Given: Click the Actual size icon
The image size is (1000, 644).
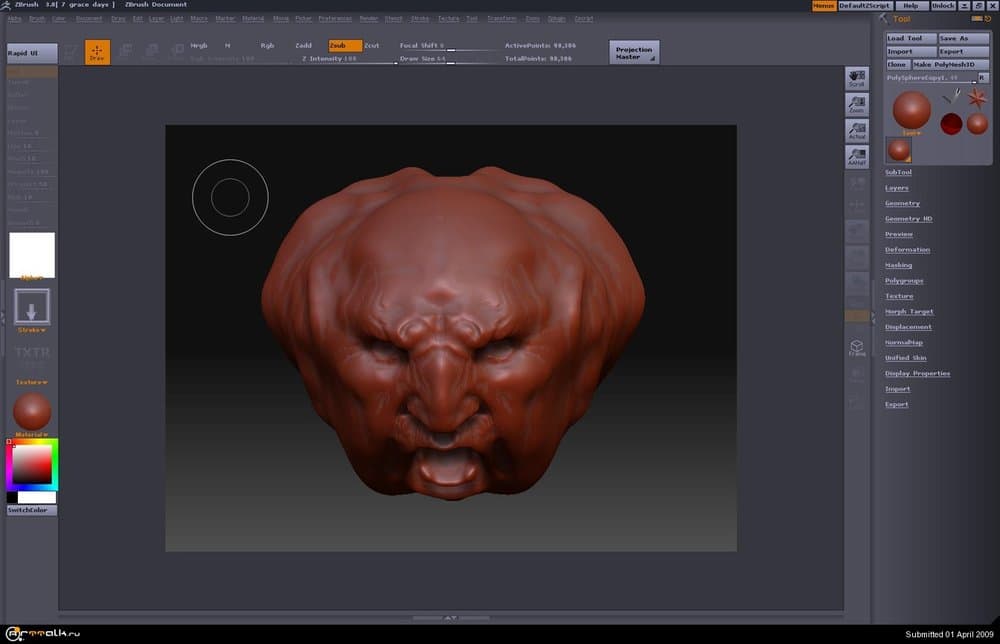Looking at the screenshot, I should point(857,130).
